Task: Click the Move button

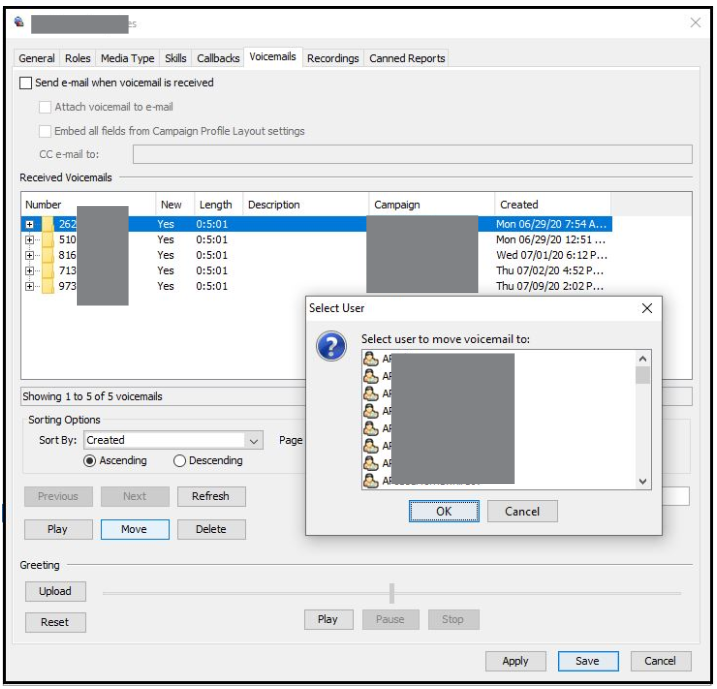Action: [134, 529]
